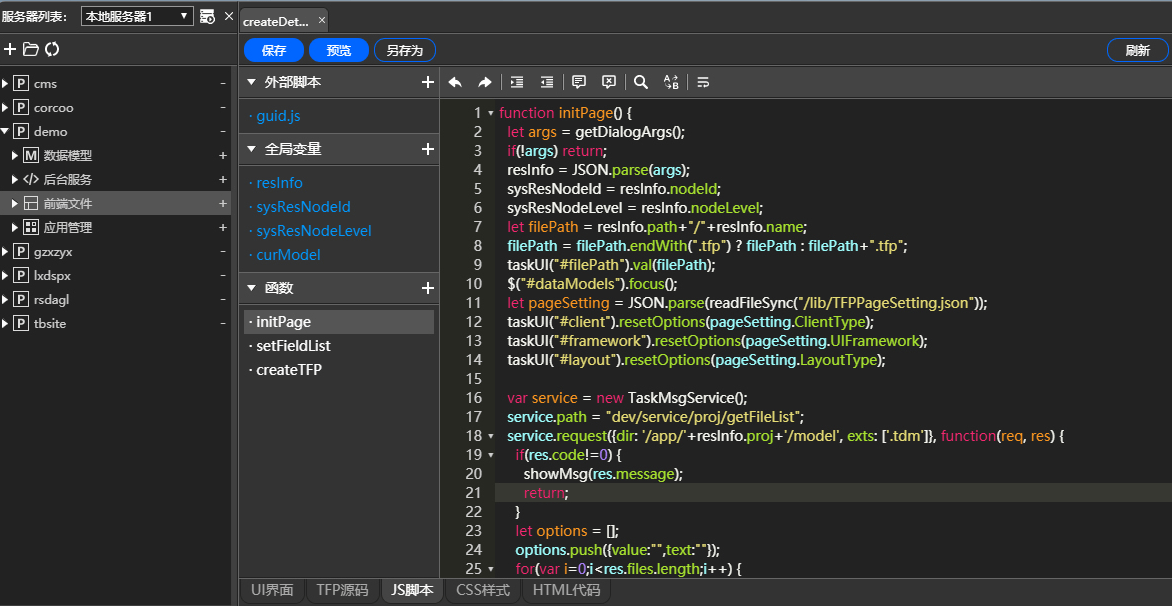Open the search magnifier tool
The image size is (1172, 606).
click(641, 82)
